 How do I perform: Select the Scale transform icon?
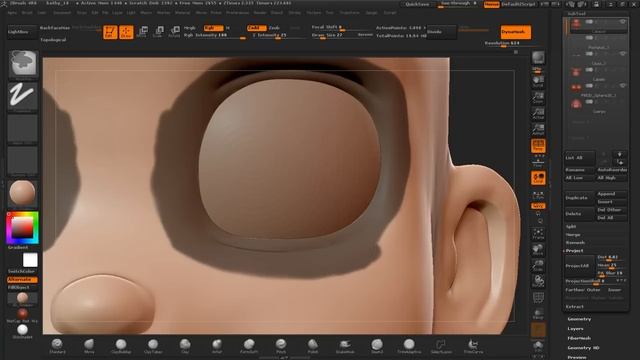pyautogui.click(x=158, y=32)
